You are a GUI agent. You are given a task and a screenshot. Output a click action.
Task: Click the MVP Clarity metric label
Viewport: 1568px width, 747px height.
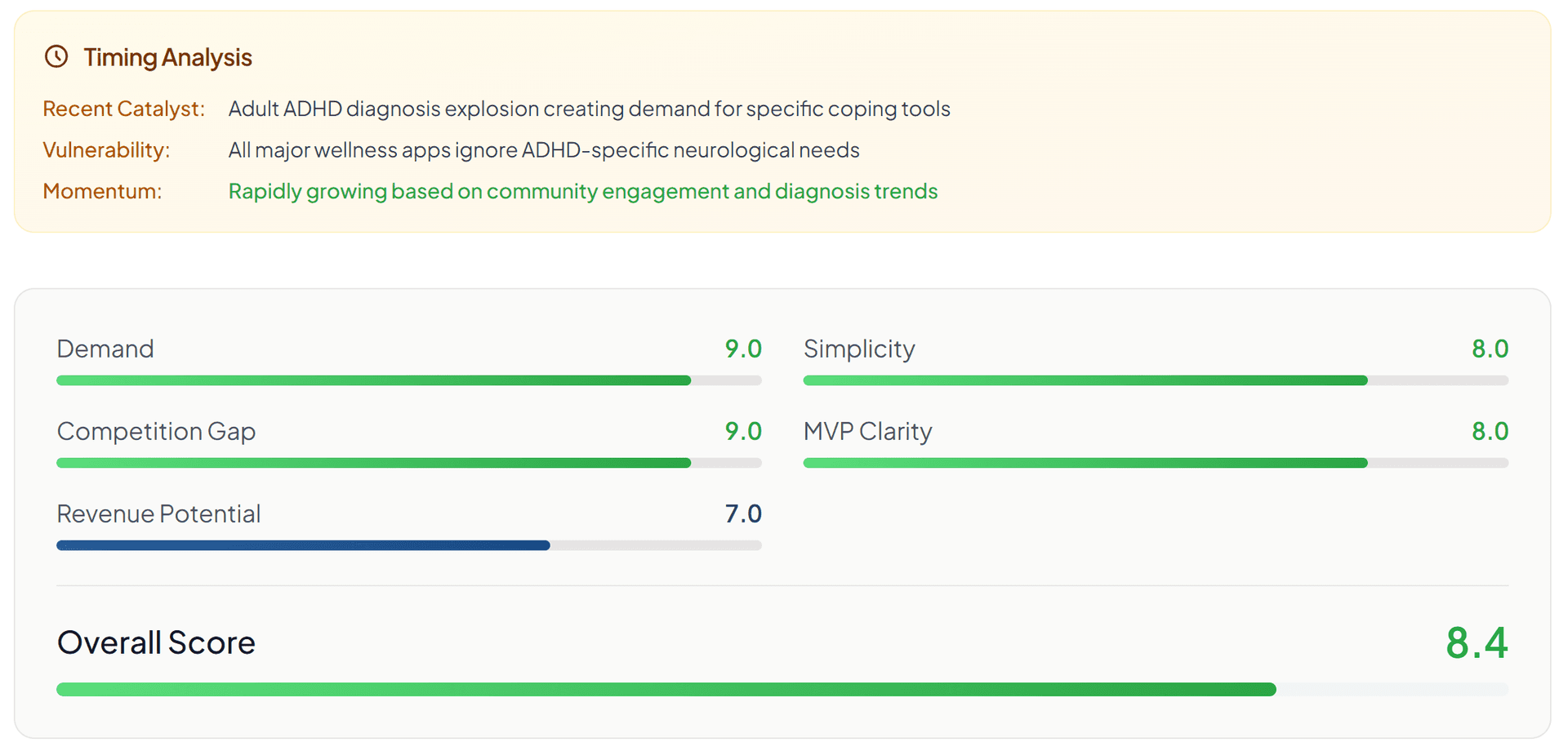867,431
